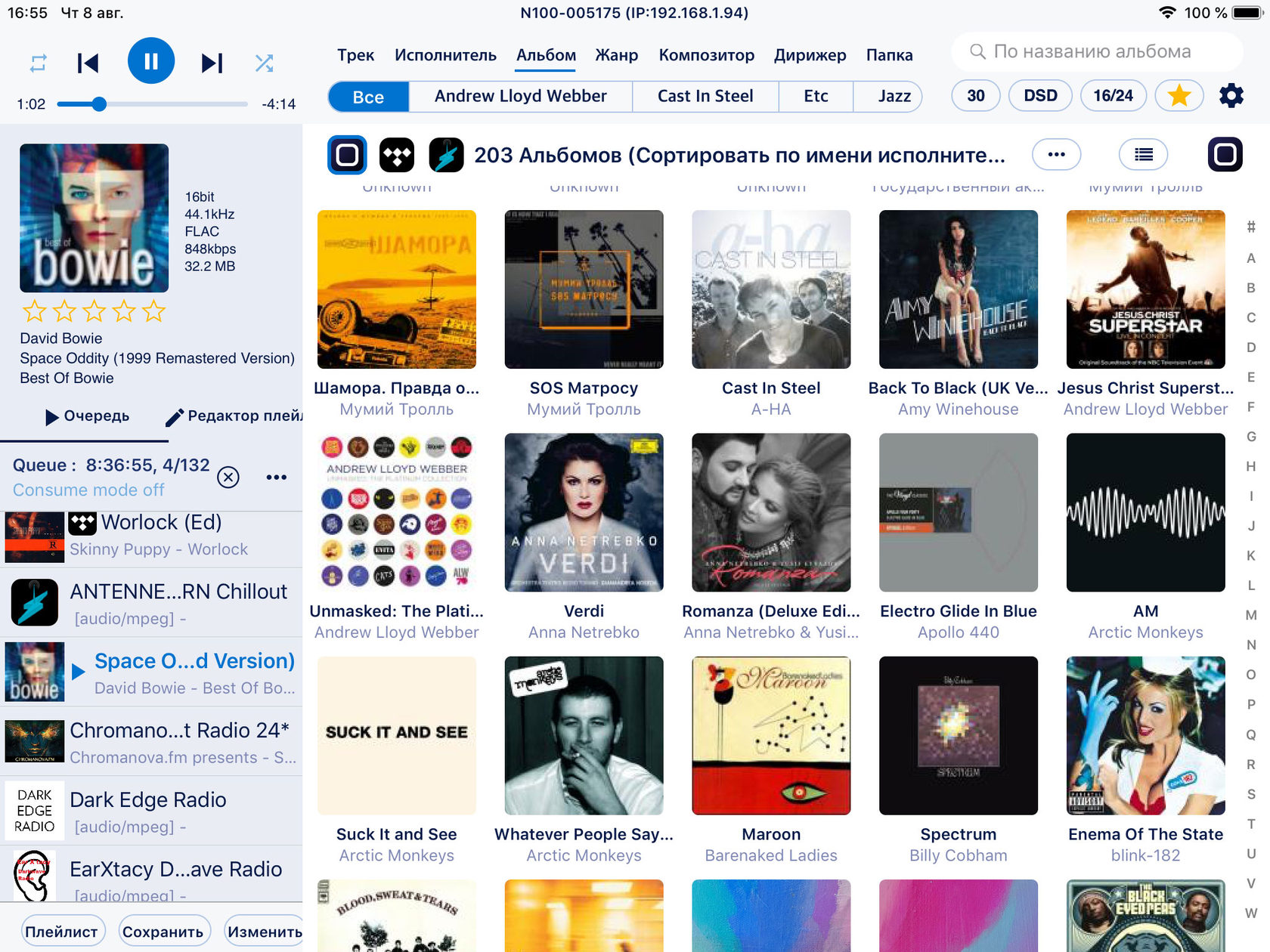Skip to previous track
1270x952 pixels.
pos(88,63)
